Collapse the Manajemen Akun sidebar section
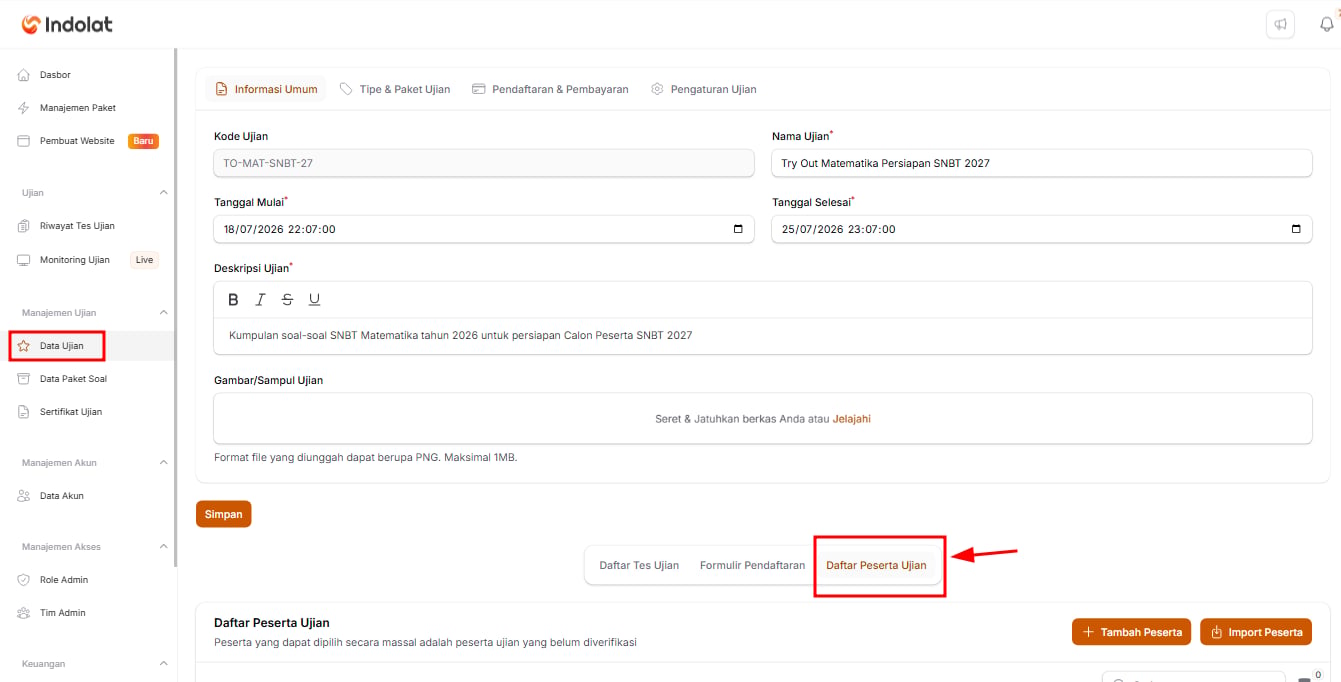Viewport: 1341px width, 682px height. pos(164,463)
